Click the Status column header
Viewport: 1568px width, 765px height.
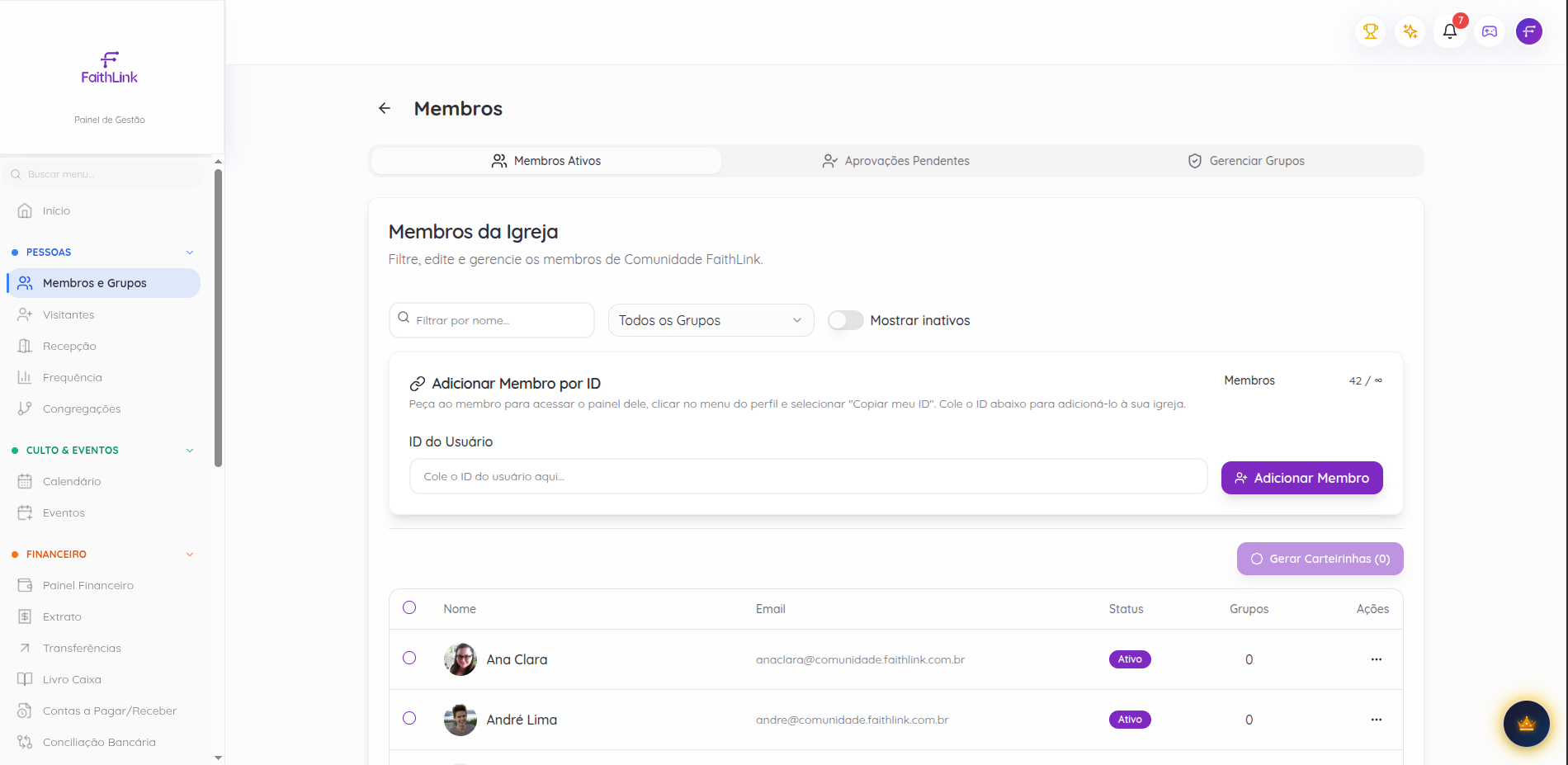pos(1126,609)
